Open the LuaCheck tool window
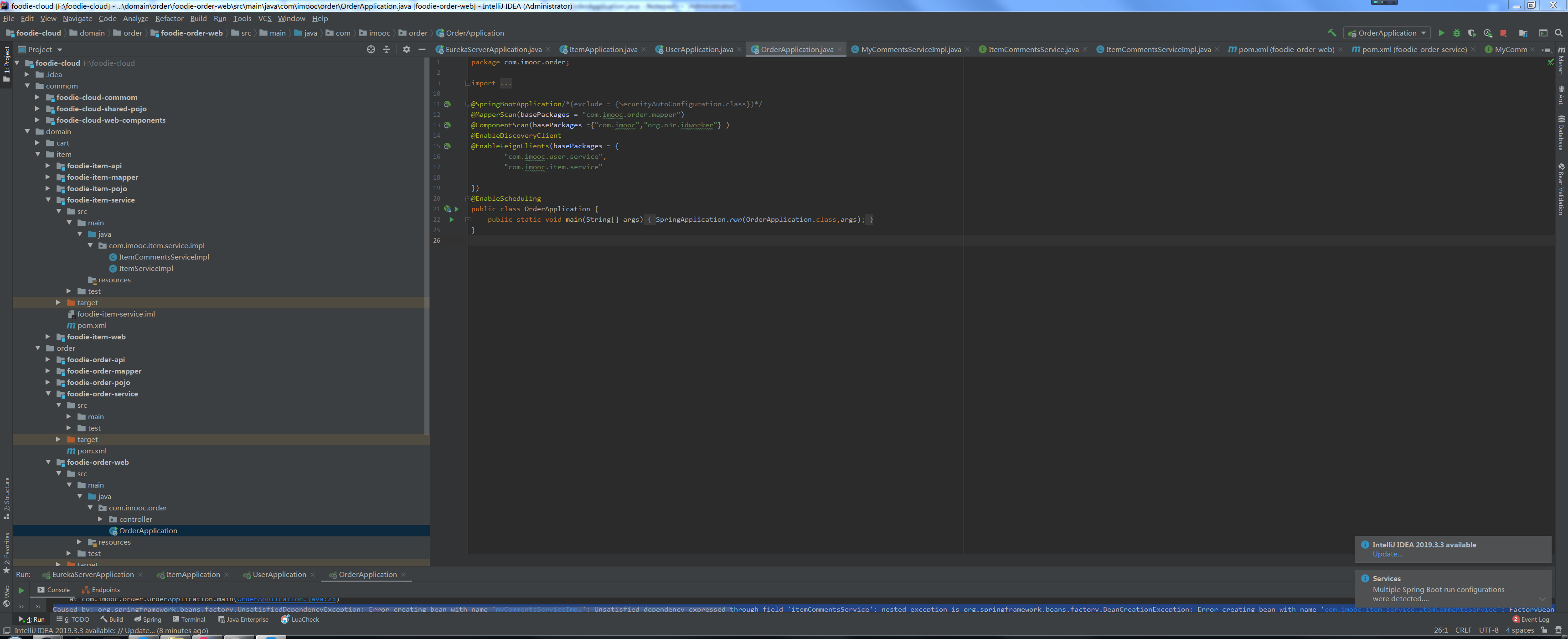1568x639 pixels. pyautogui.click(x=299, y=619)
